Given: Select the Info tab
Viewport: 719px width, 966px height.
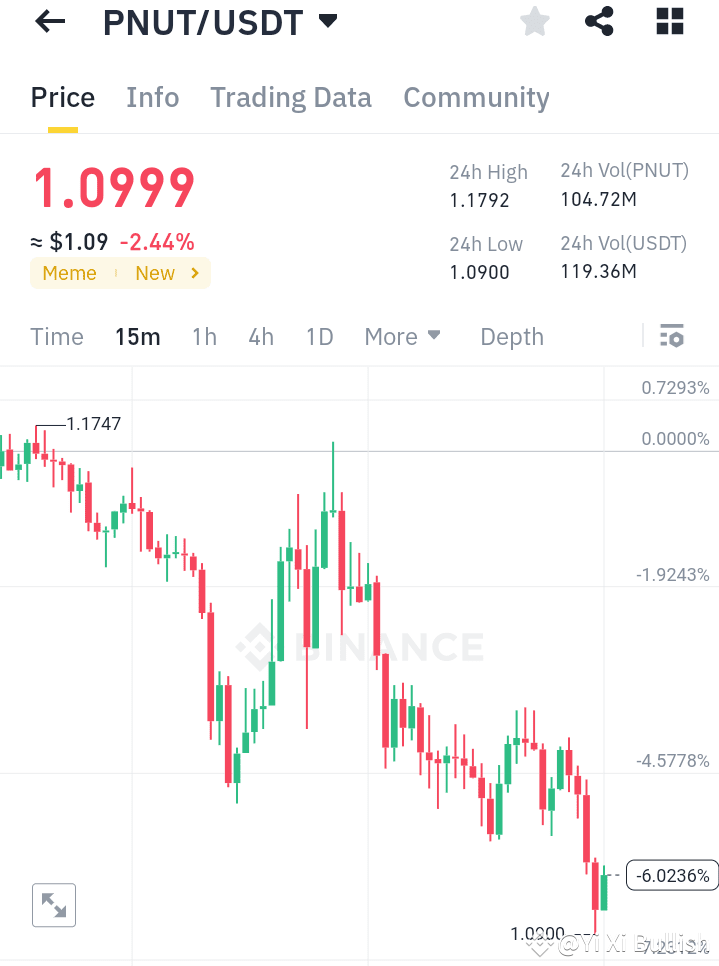Looking at the screenshot, I should tap(152, 98).
